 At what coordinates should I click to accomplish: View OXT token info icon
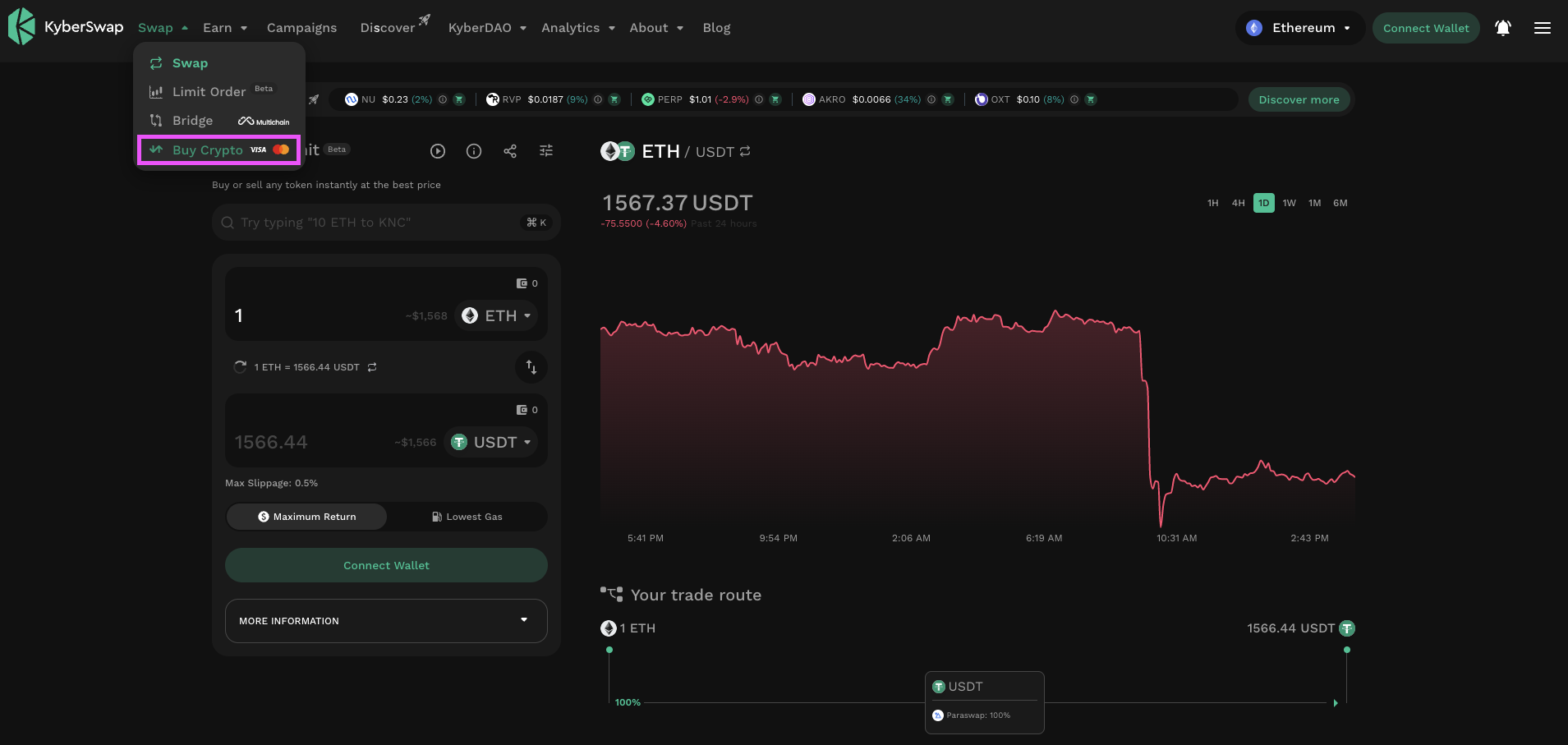point(1074,99)
